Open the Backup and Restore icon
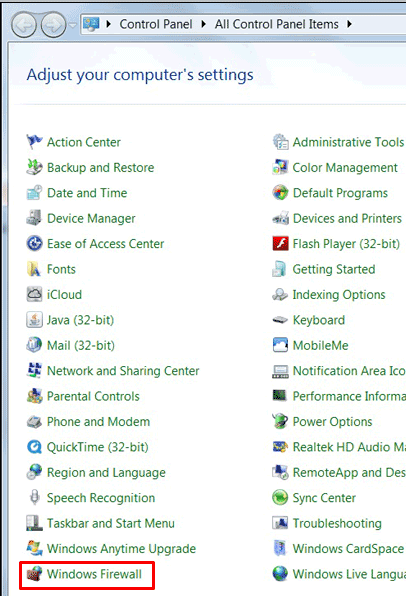 pyautogui.click(x=34, y=168)
